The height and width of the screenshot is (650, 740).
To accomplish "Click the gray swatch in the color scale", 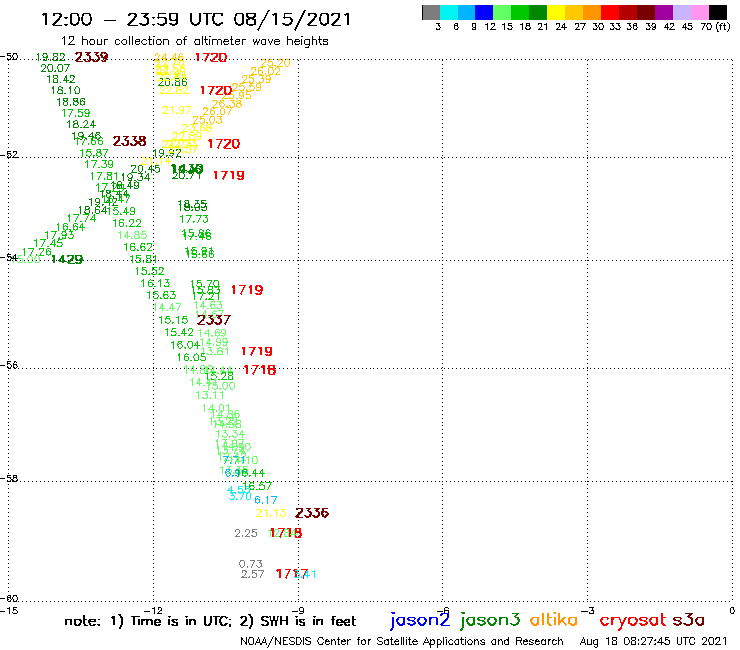I will tap(431, 12).
